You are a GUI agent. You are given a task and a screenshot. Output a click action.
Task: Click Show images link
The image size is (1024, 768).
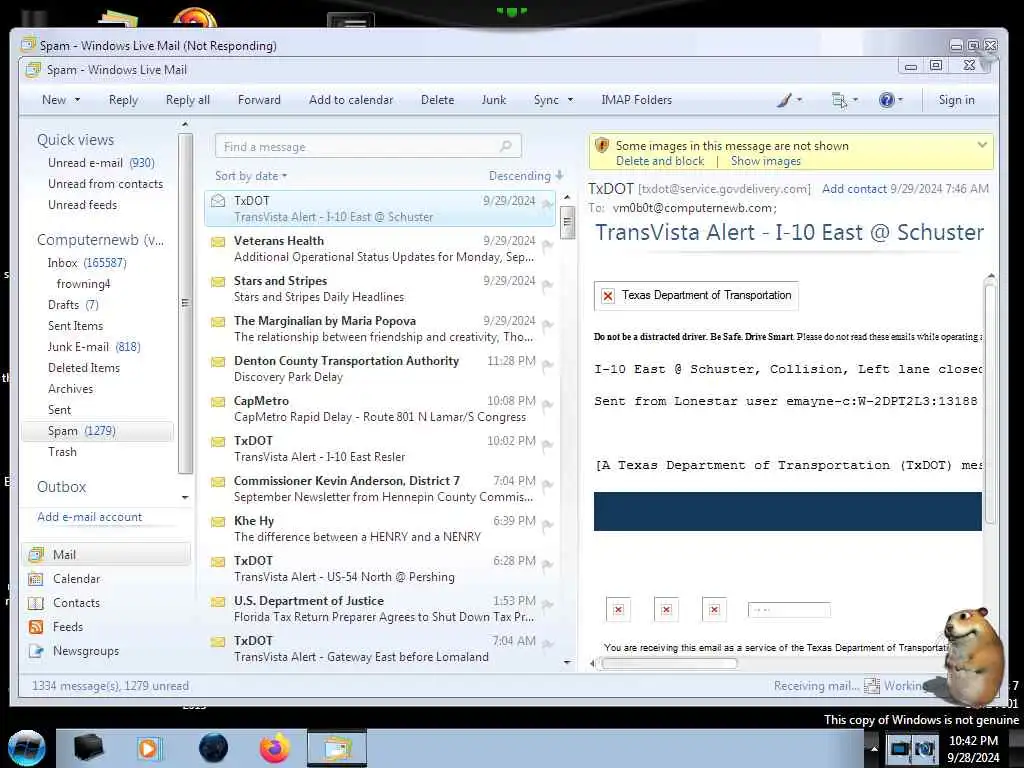(x=765, y=161)
